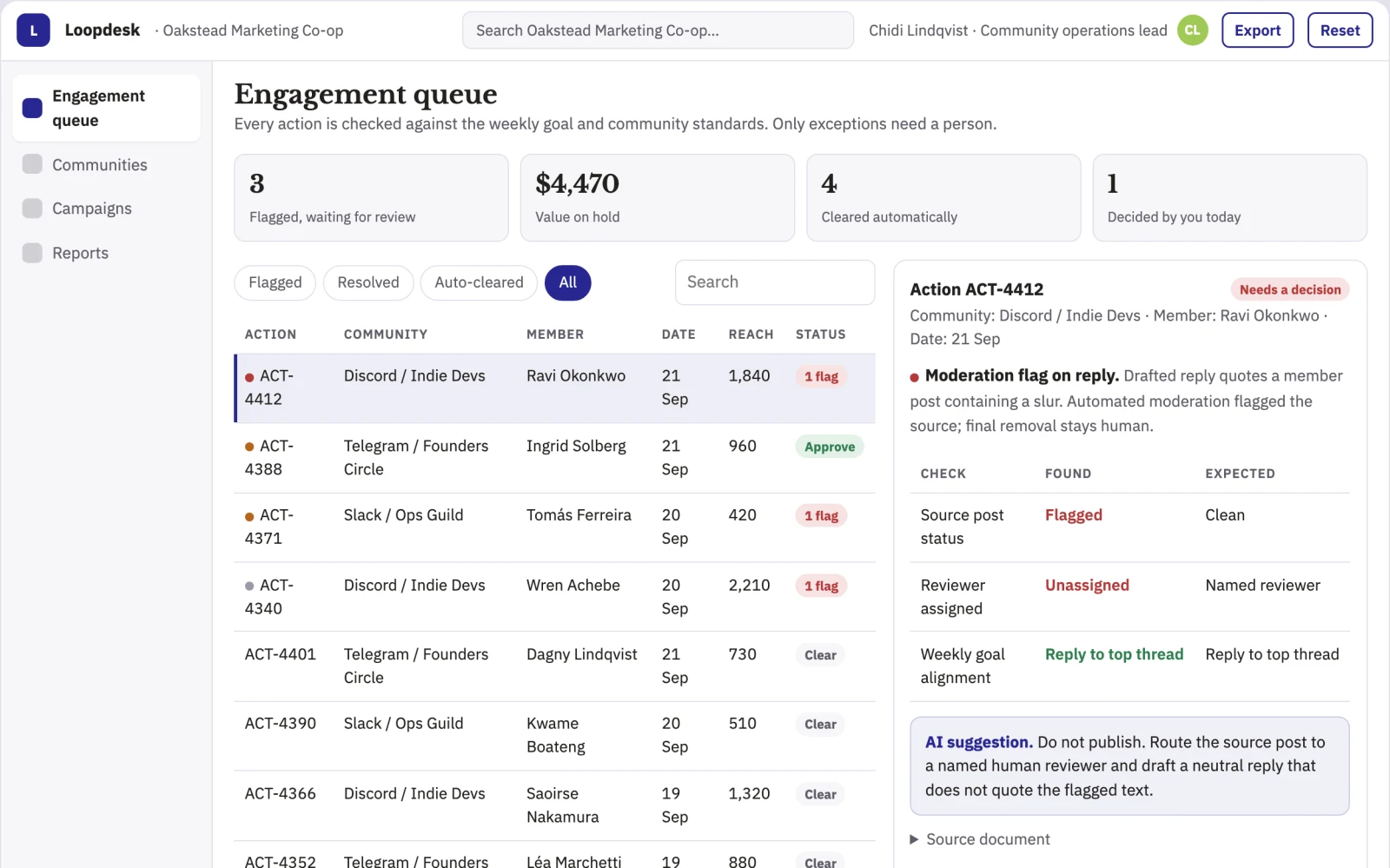Screen dimensions: 1390x868
Task: Click the Approve status on ACT-4388
Action: 830,447
